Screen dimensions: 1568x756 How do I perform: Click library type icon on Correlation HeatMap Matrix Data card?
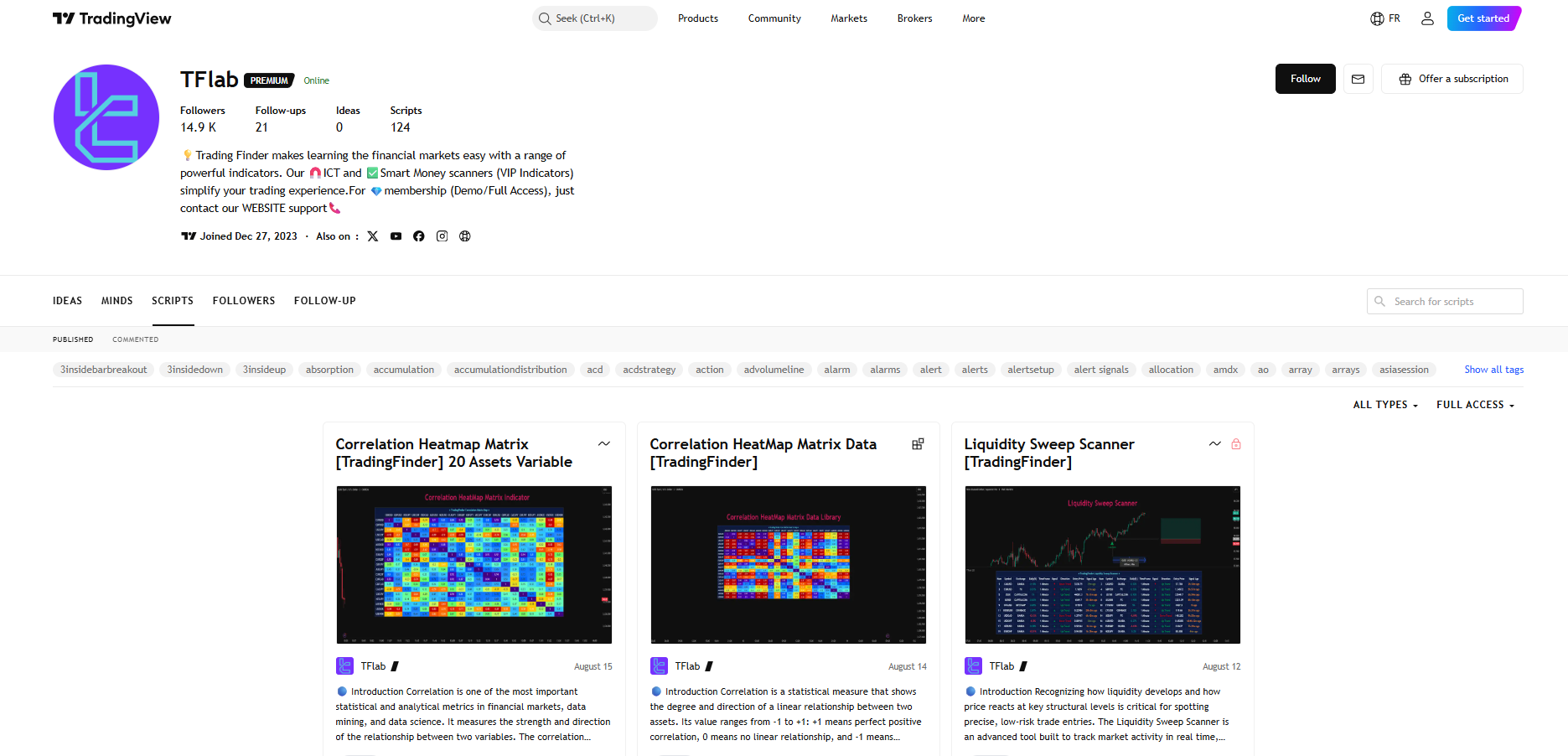(918, 444)
